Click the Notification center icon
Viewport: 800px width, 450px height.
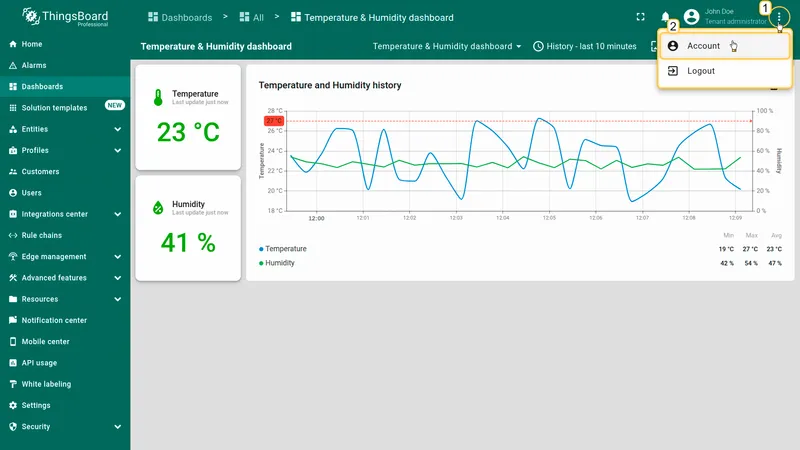(13, 320)
